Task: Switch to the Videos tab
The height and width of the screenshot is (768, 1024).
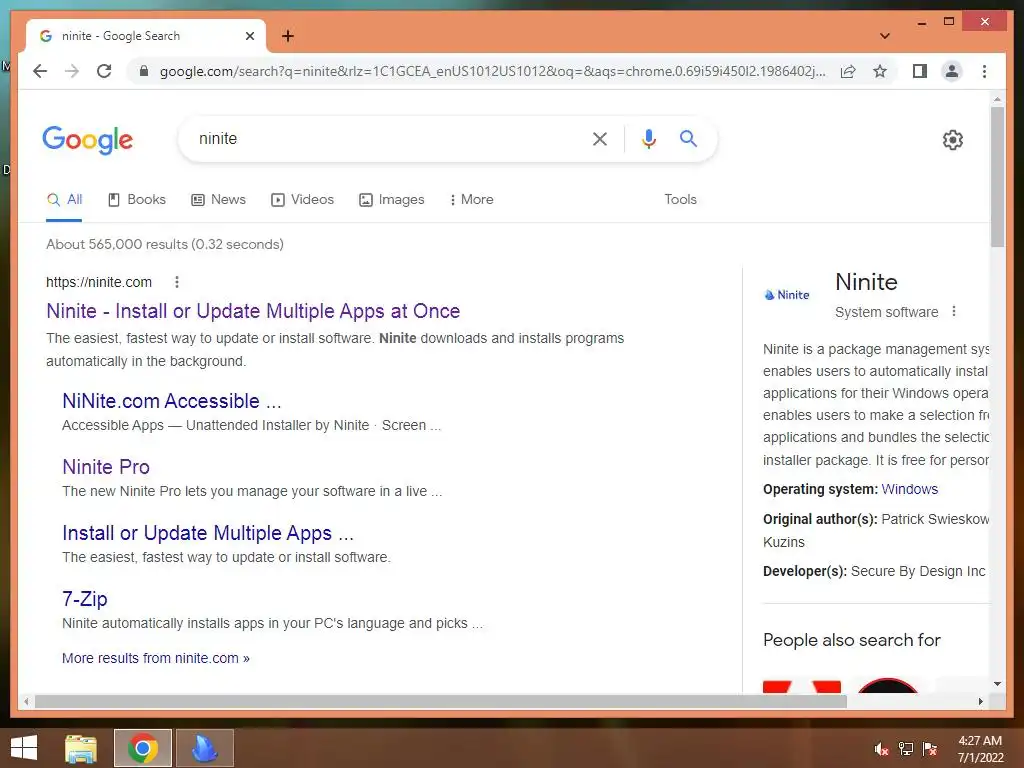Action: [x=302, y=200]
